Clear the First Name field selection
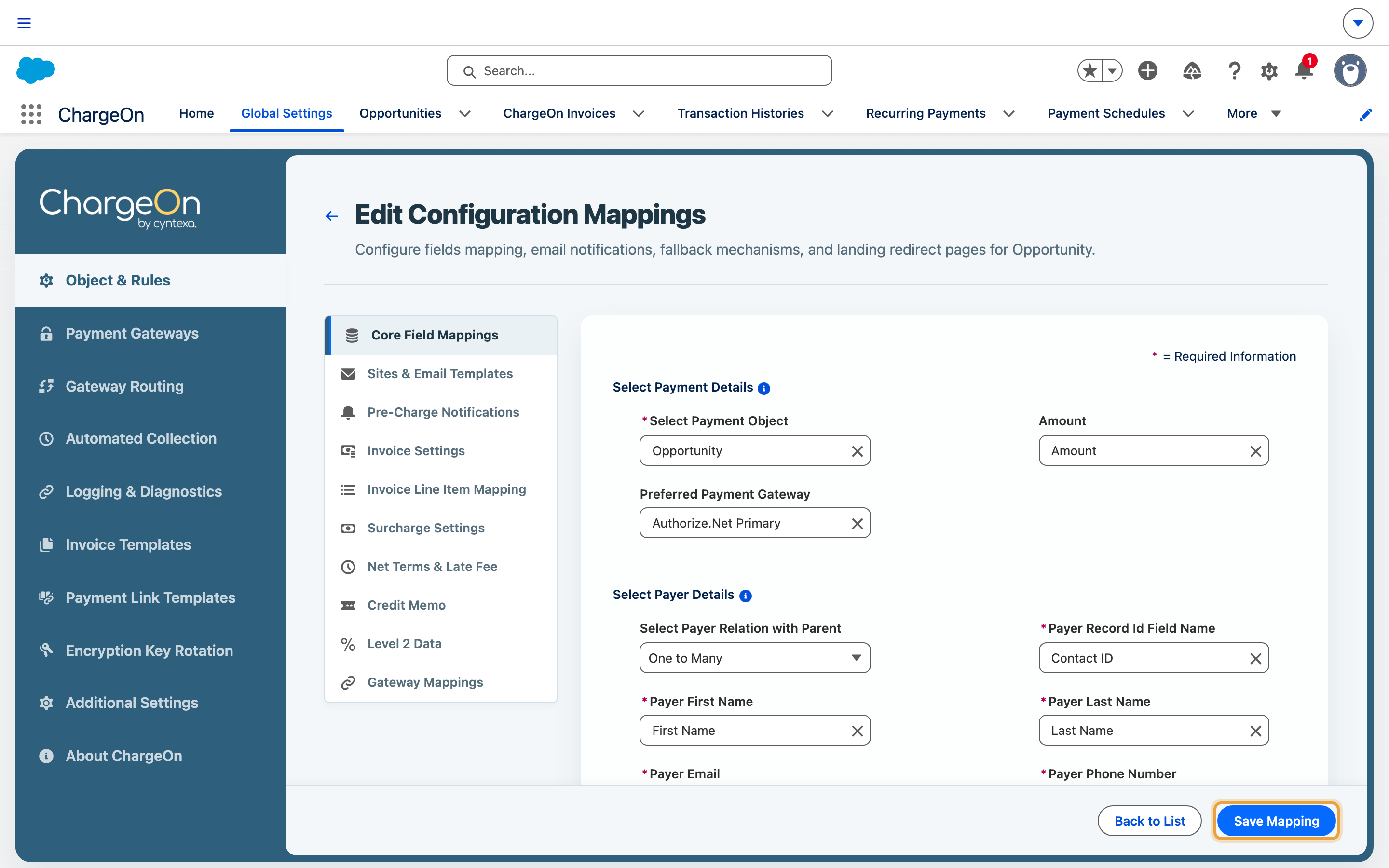The height and width of the screenshot is (868, 1389). pos(858,731)
